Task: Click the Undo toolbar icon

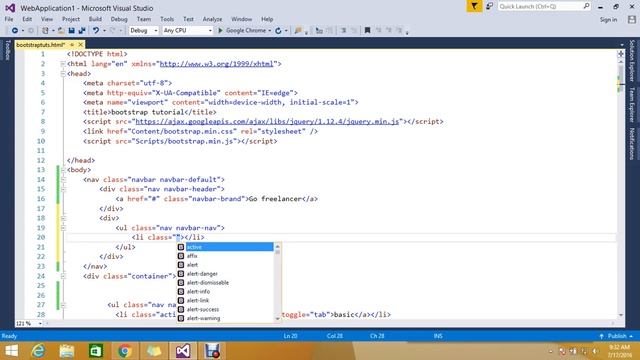Action: pyautogui.click(x=96, y=31)
